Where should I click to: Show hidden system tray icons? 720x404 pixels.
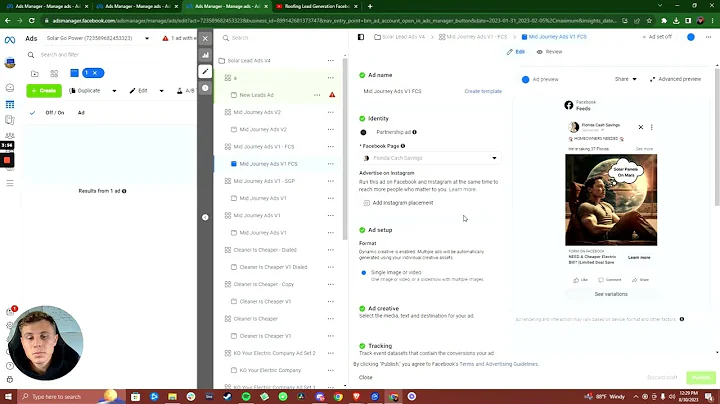(x=636, y=397)
